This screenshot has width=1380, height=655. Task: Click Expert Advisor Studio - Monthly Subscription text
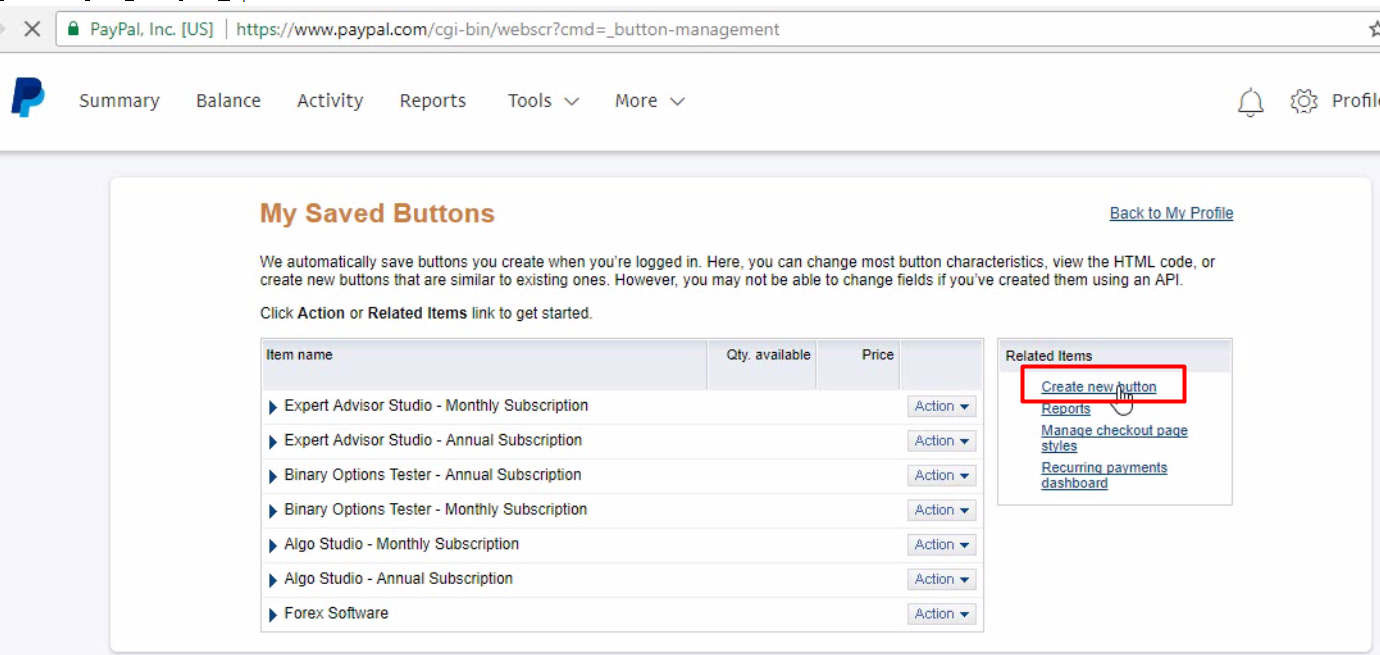click(x=436, y=405)
